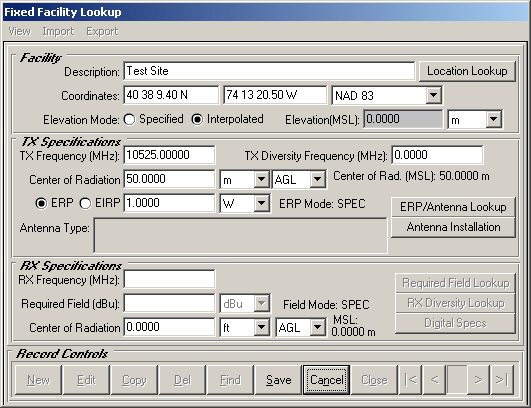The height and width of the screenshot is (408, 531).
Task: Expand the NAD 83 datum dropdown
Action: (x=433, y=95)
